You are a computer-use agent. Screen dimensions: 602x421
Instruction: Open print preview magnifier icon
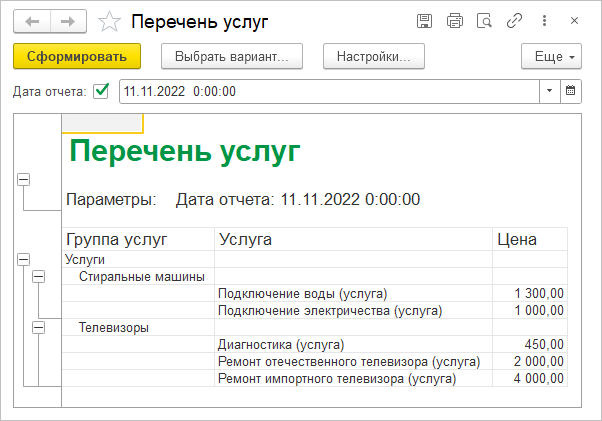click(x=484, y=21)
